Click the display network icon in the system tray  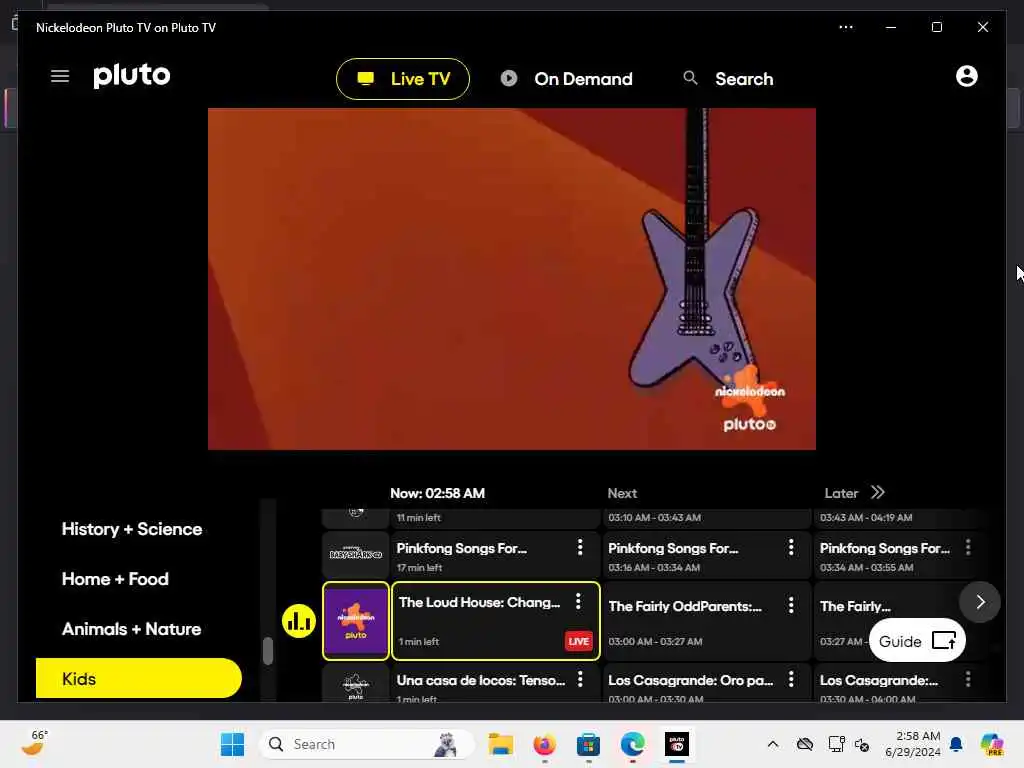[x=836, y=744]
